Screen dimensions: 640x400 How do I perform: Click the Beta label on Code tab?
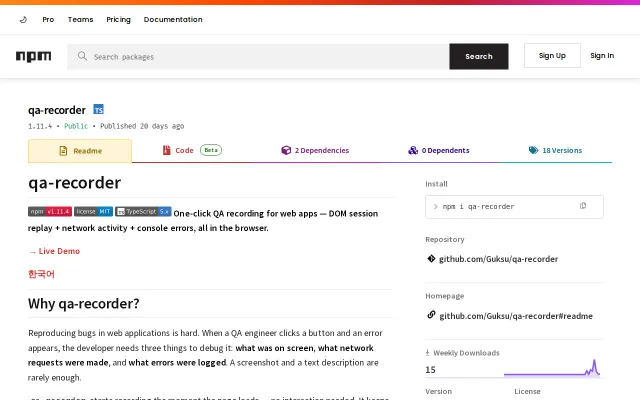[211, 150]
